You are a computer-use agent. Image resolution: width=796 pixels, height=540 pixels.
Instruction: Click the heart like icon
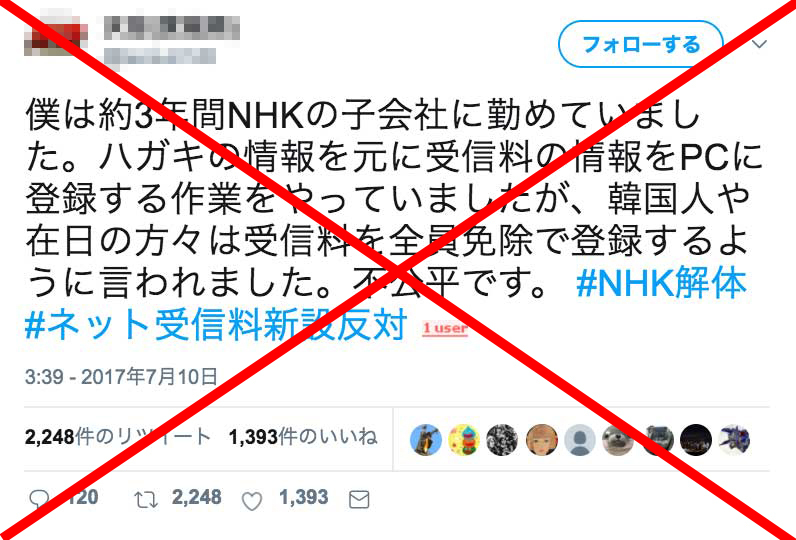tap(252, 501)
